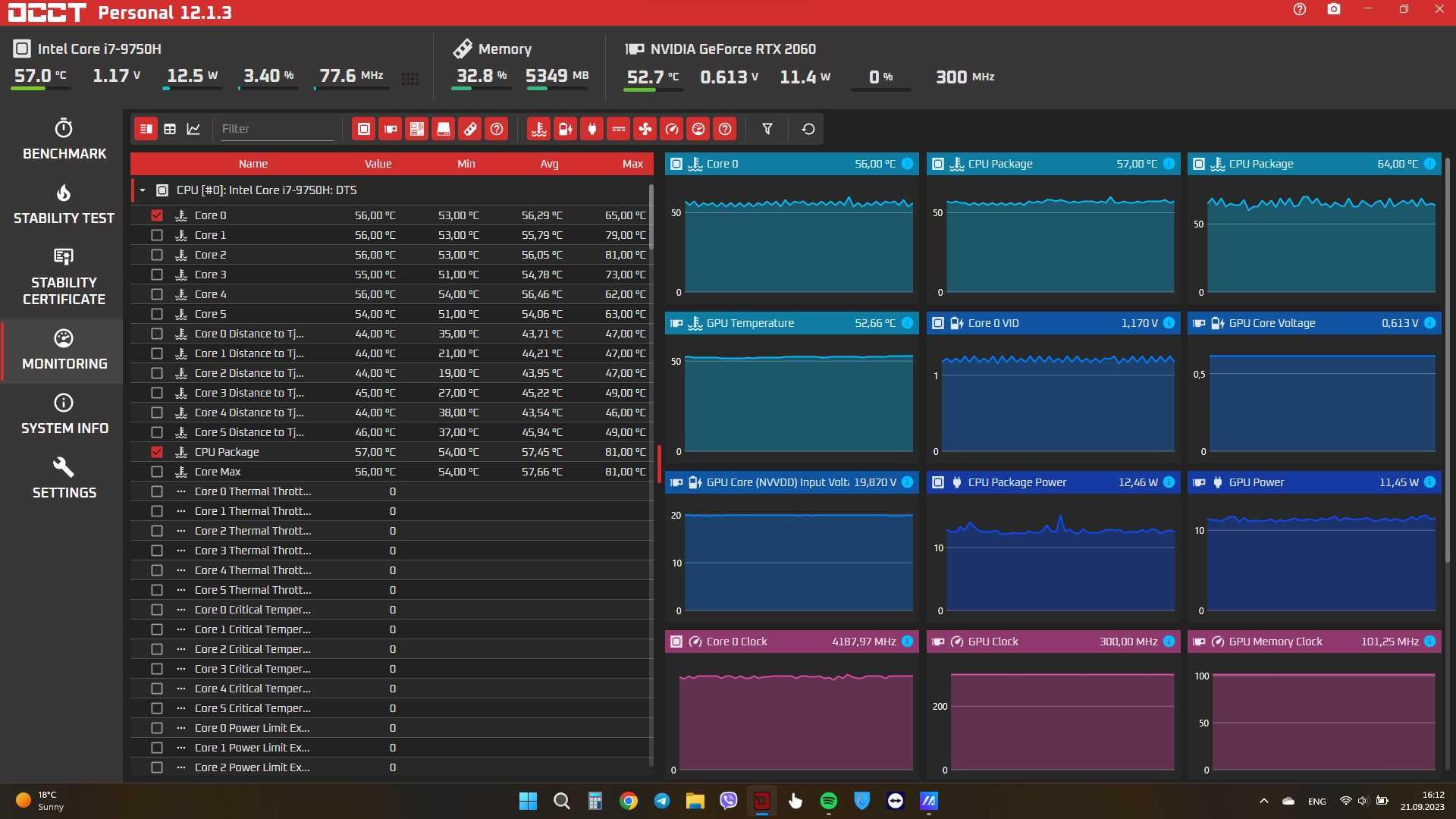Click the graph panel vertical scrollbar

[x=1448, y=360]
